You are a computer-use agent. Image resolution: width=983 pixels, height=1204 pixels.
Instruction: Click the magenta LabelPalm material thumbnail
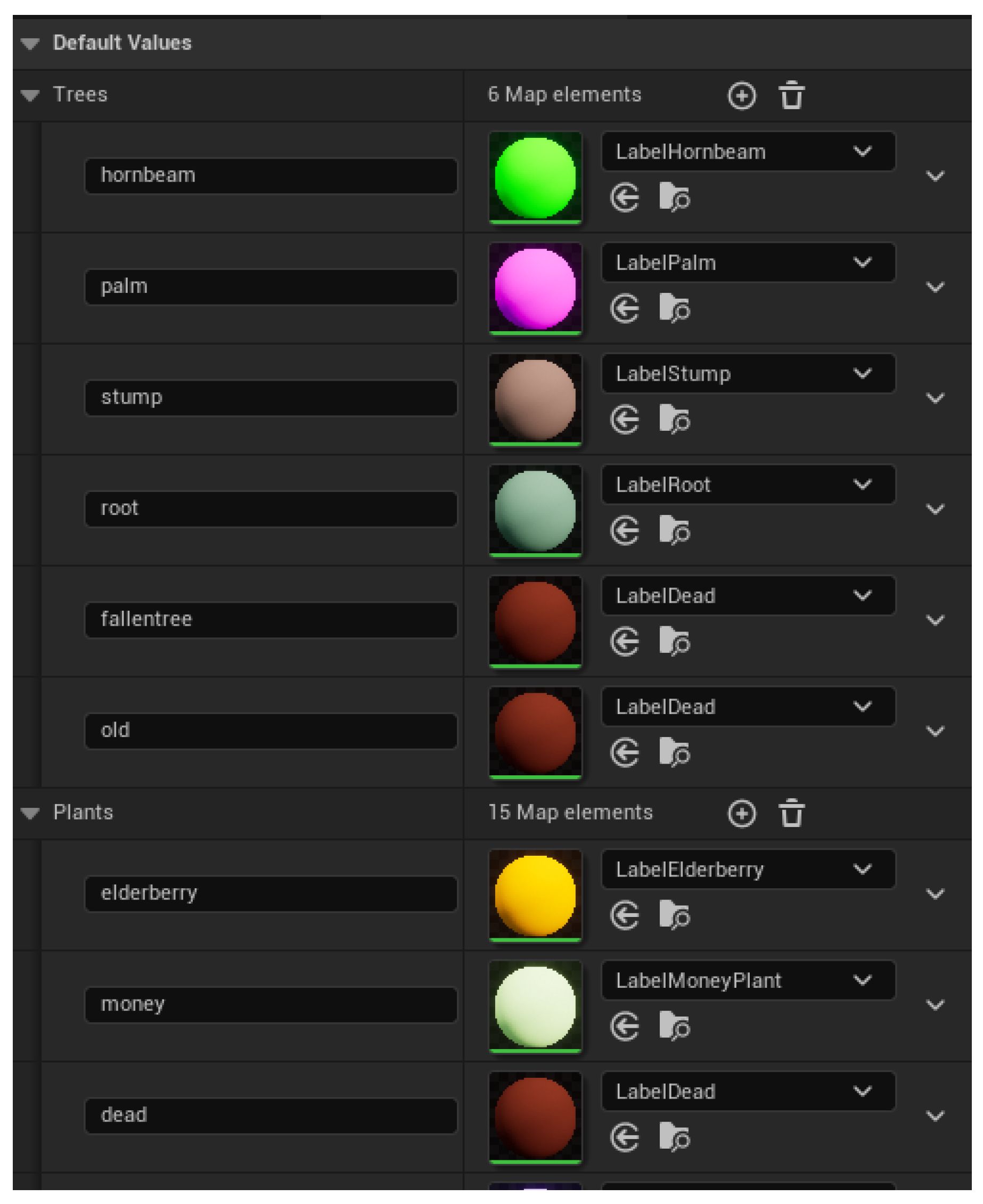pyautogui.click(x=535, y=288)
